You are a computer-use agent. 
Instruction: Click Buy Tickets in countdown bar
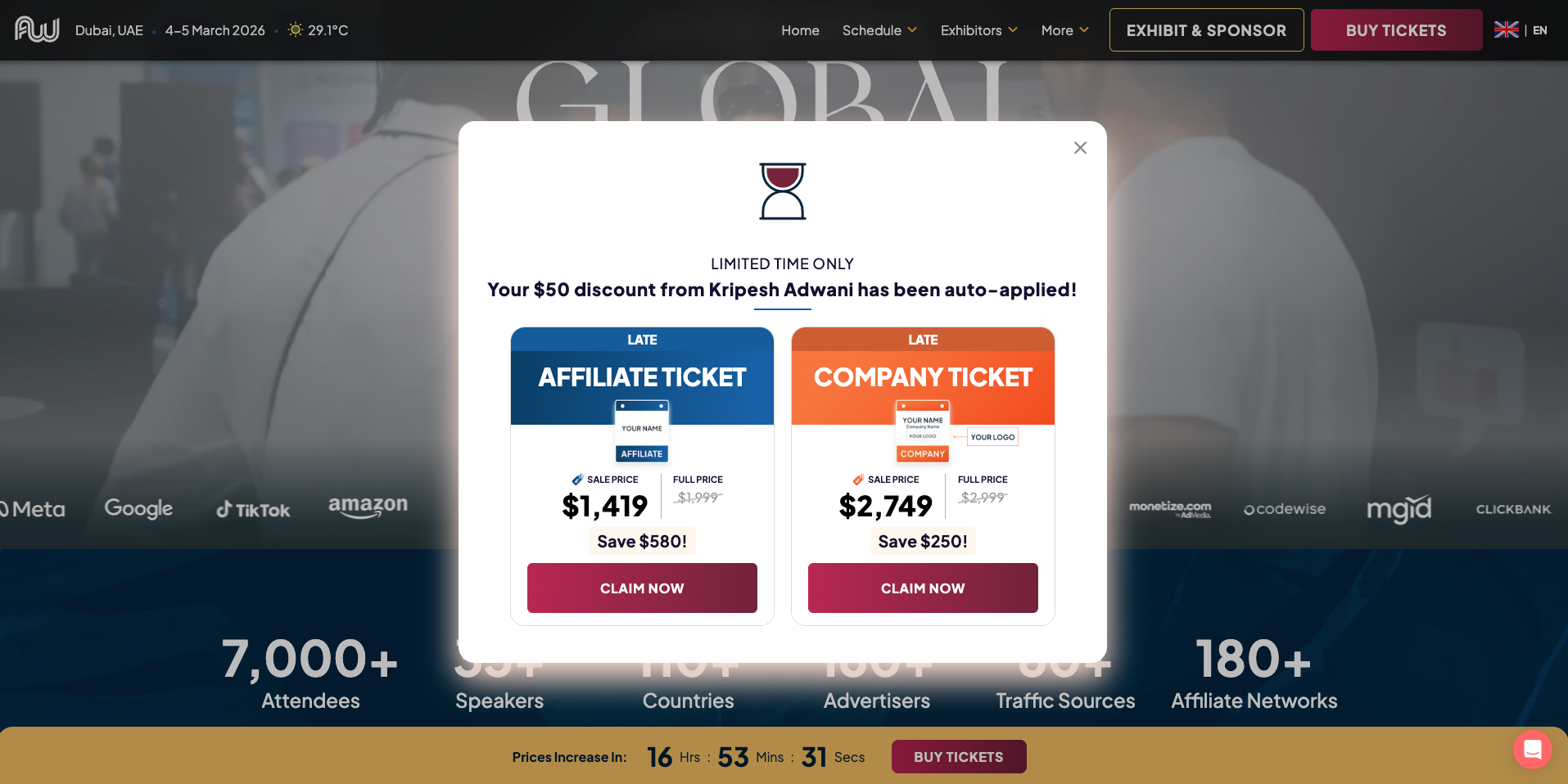tap(958, 757)
